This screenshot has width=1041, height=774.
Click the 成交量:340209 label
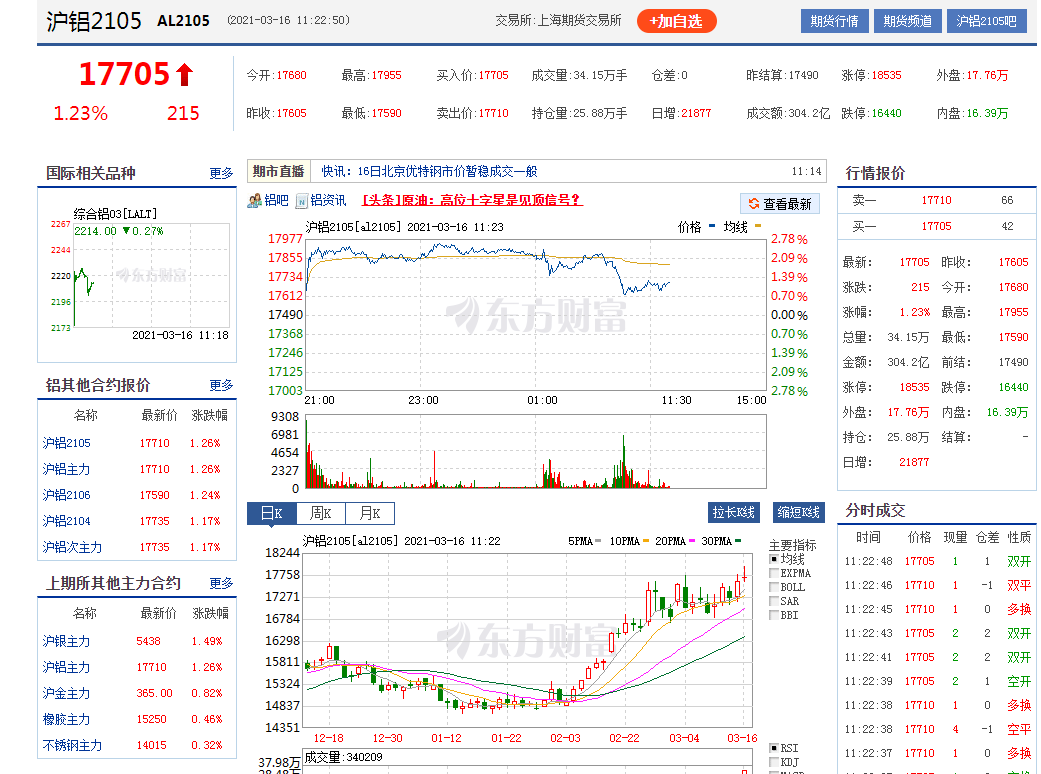click(343, 757)
